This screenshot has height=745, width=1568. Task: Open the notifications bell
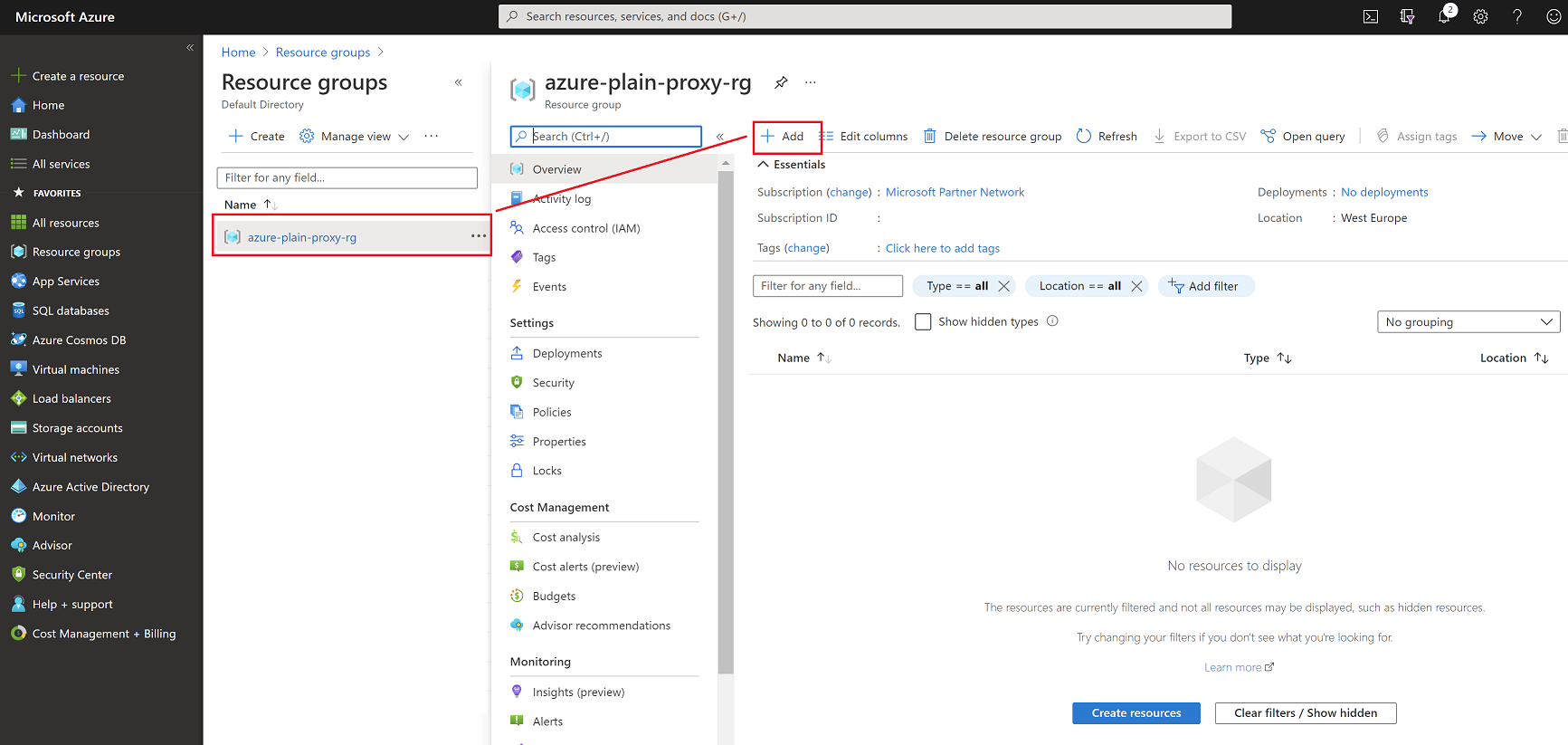(1444, 16)
